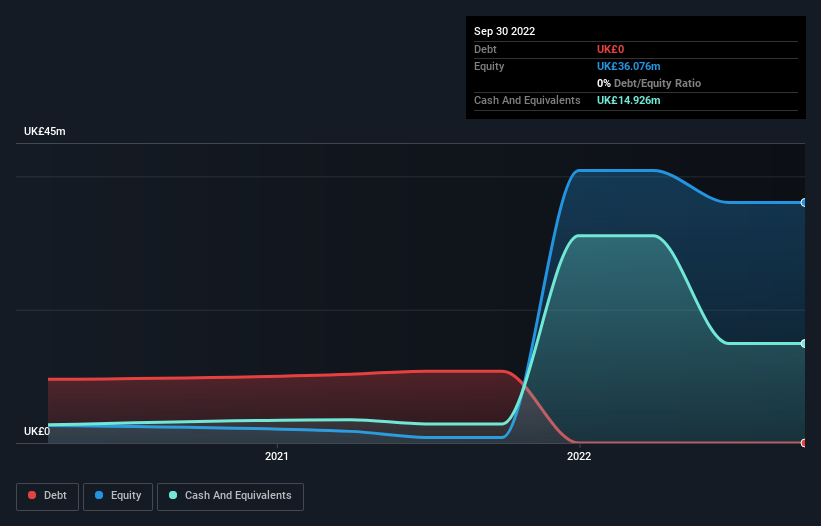The width and height of the screenshot is (821, 526).
Task: Click the 2021 x-axis label
Action: (276, 456)
